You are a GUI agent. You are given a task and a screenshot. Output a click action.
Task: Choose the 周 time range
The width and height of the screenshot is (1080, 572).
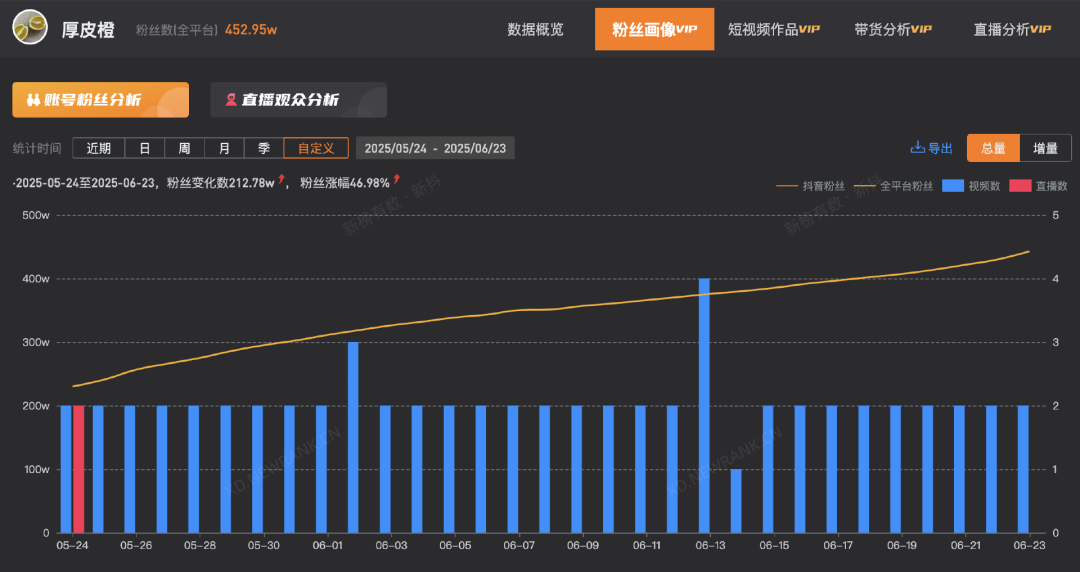tap(184, 148)
